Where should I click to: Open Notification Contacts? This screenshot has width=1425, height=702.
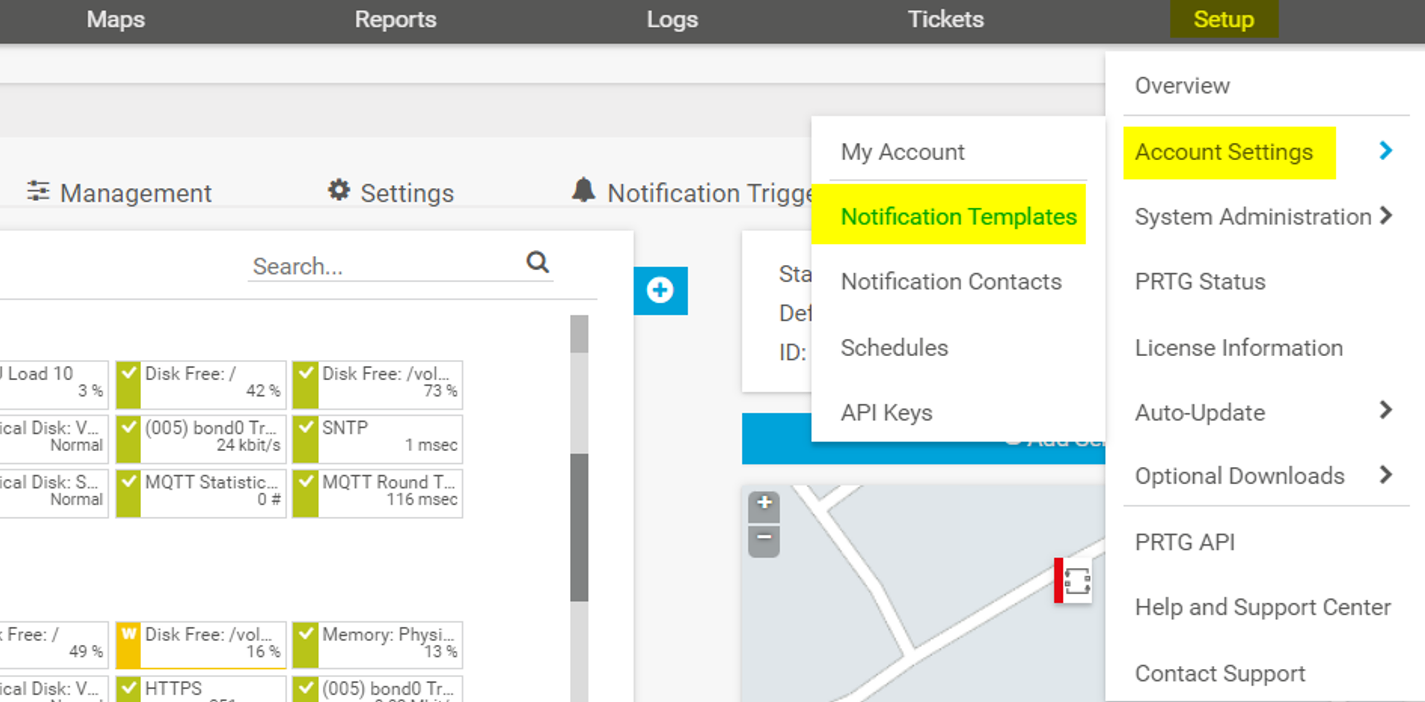point(950,282)
